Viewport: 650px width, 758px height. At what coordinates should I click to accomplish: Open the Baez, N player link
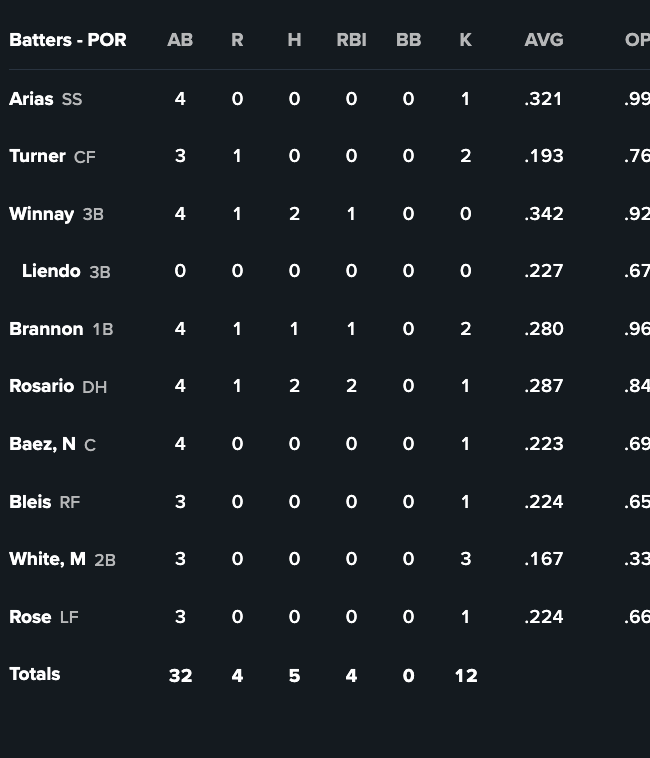point(43,444)
